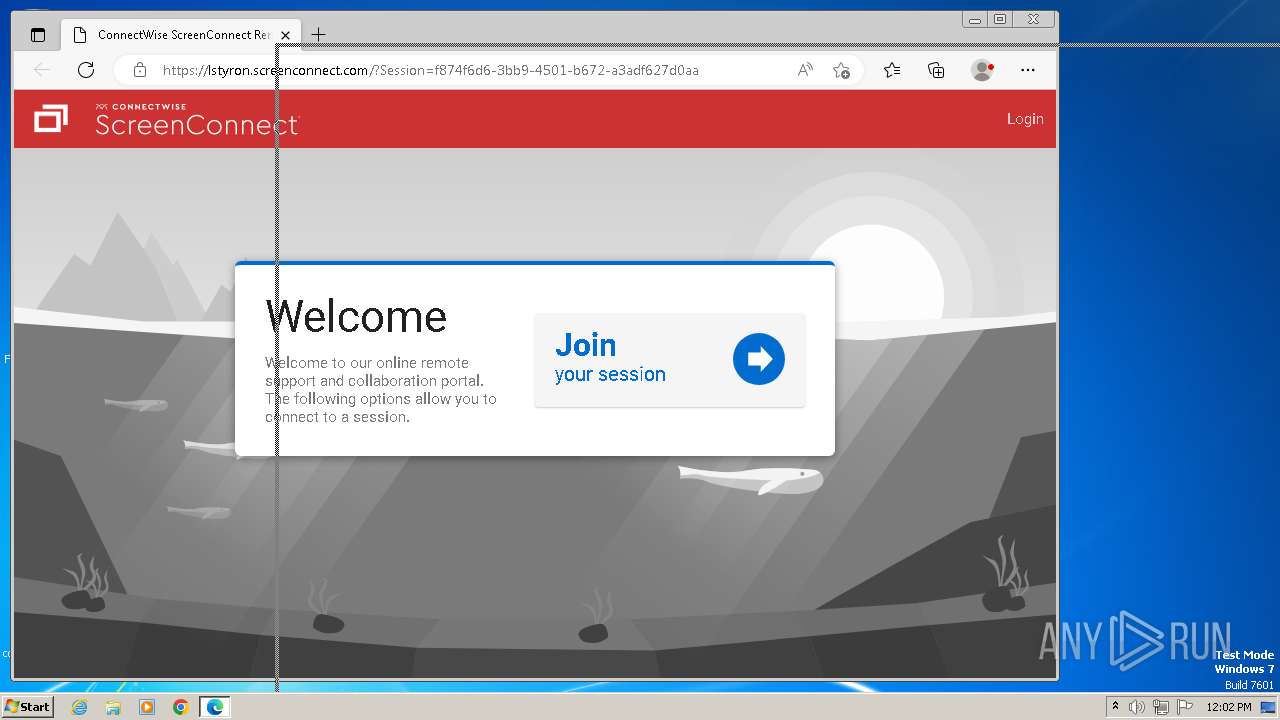View site information lock icon
1280x720 pixels.
click(x=140, y=70)
